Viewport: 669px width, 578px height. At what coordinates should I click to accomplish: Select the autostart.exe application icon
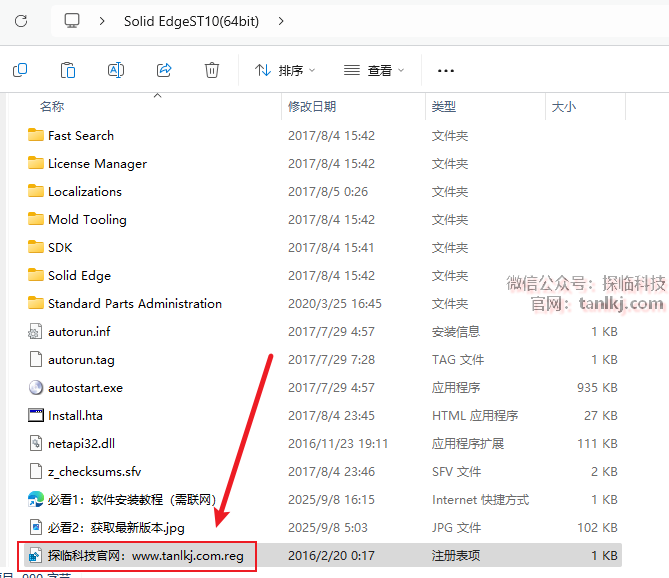click(36, 388)
